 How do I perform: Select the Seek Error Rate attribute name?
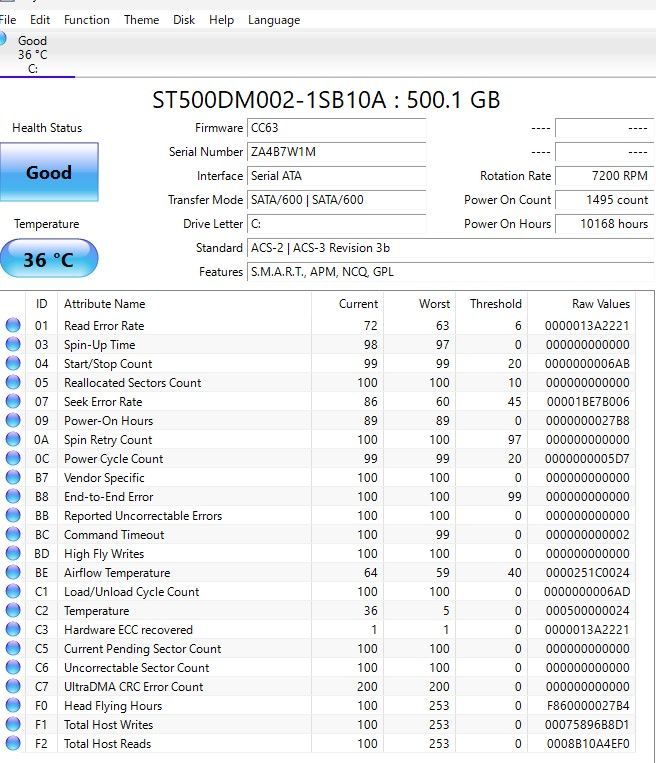point(103,401)
